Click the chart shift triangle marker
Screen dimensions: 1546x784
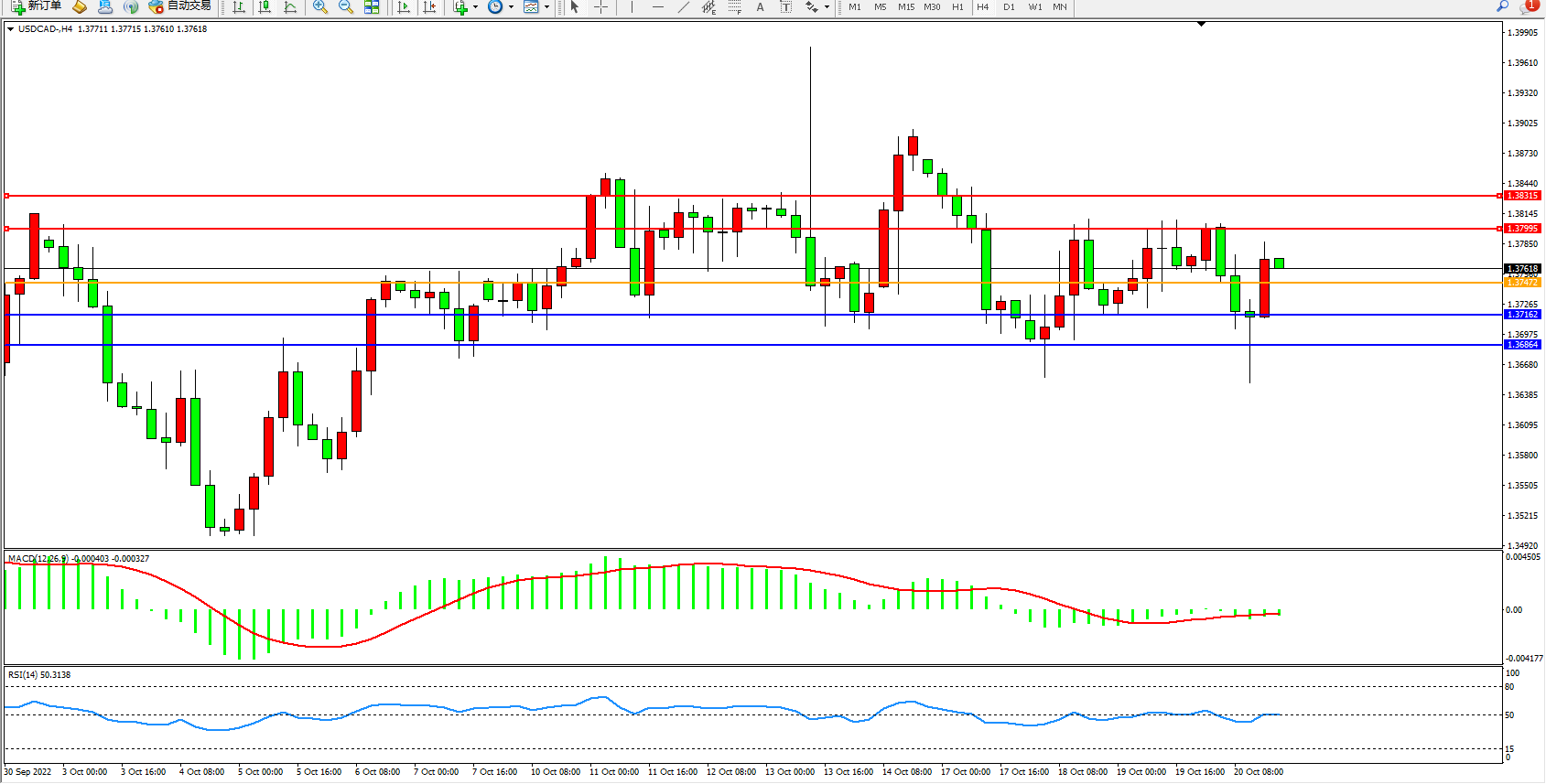[1201, 25]
